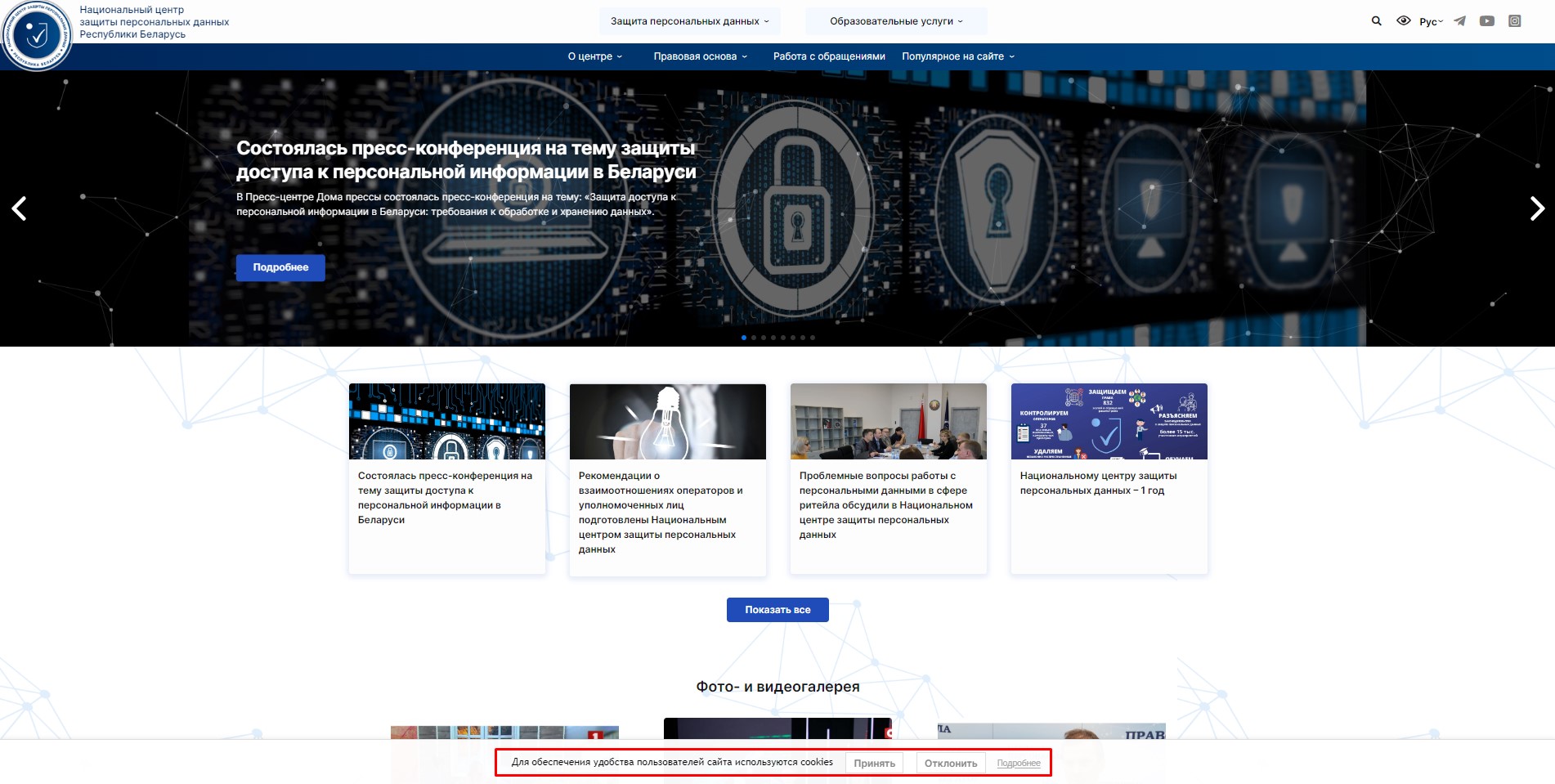1555x784 pixels.
Task: Open the Telegram channel icon
Action: pyautogui.click(x=1459, y=21)
